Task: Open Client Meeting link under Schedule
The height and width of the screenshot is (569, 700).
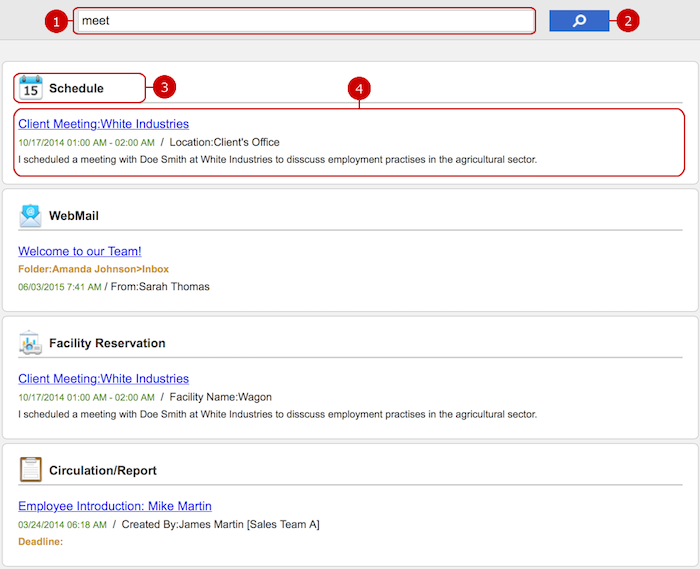Action: (x=104, y=124)
